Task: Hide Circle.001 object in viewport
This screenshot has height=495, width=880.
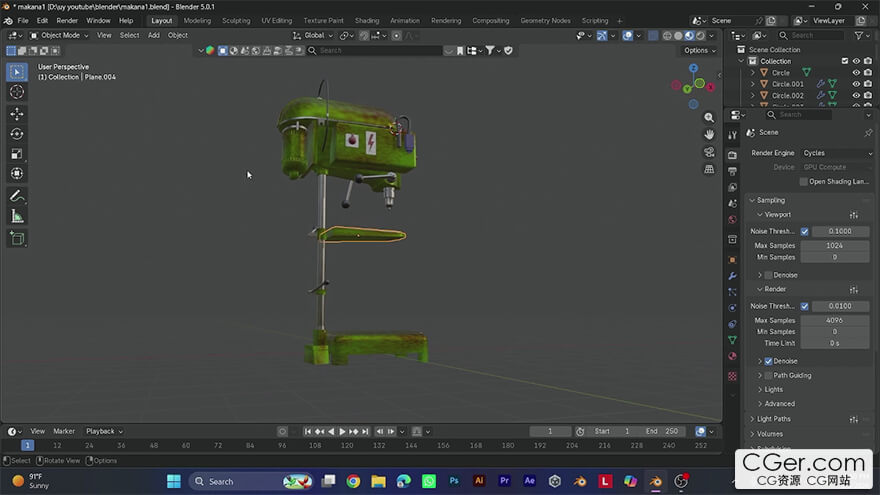Action: point(856,84)
